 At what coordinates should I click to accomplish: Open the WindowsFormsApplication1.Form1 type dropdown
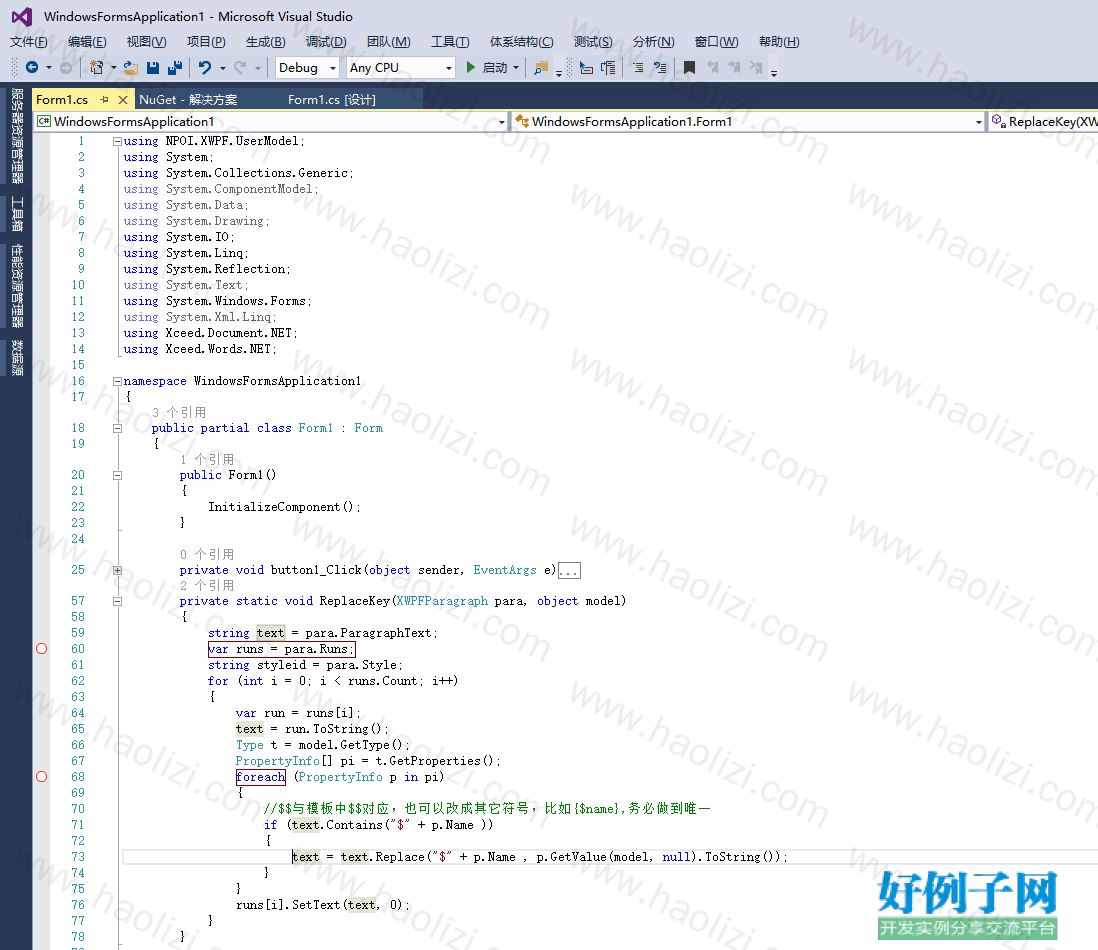[748, 121]
